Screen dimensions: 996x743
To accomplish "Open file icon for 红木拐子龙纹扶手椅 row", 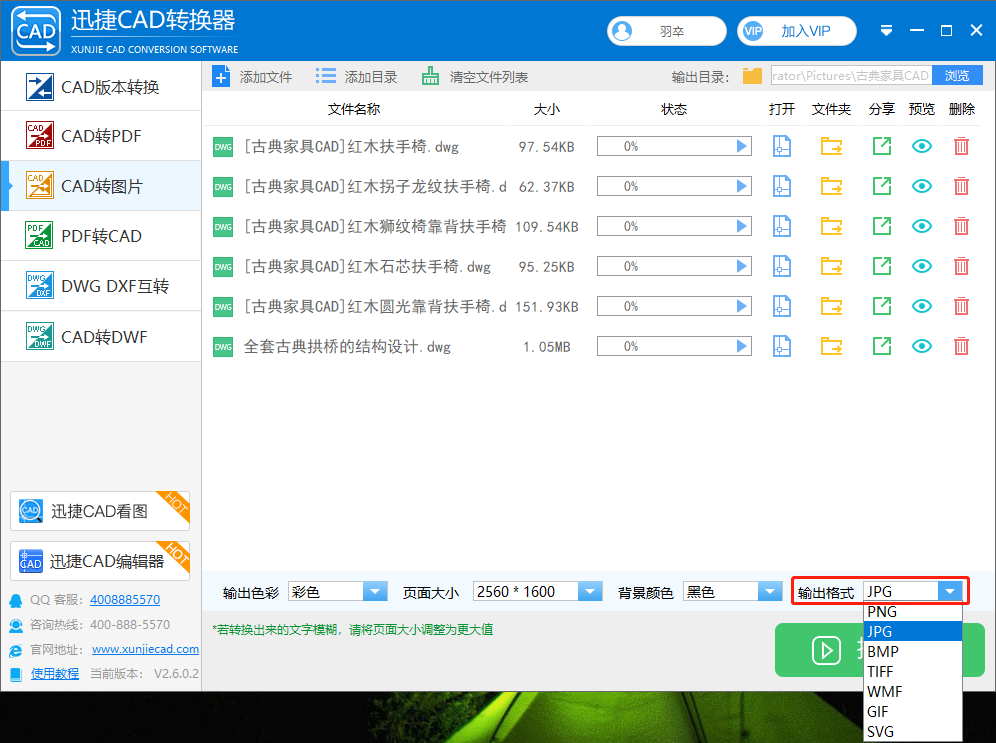I will (x=781, y=186).
